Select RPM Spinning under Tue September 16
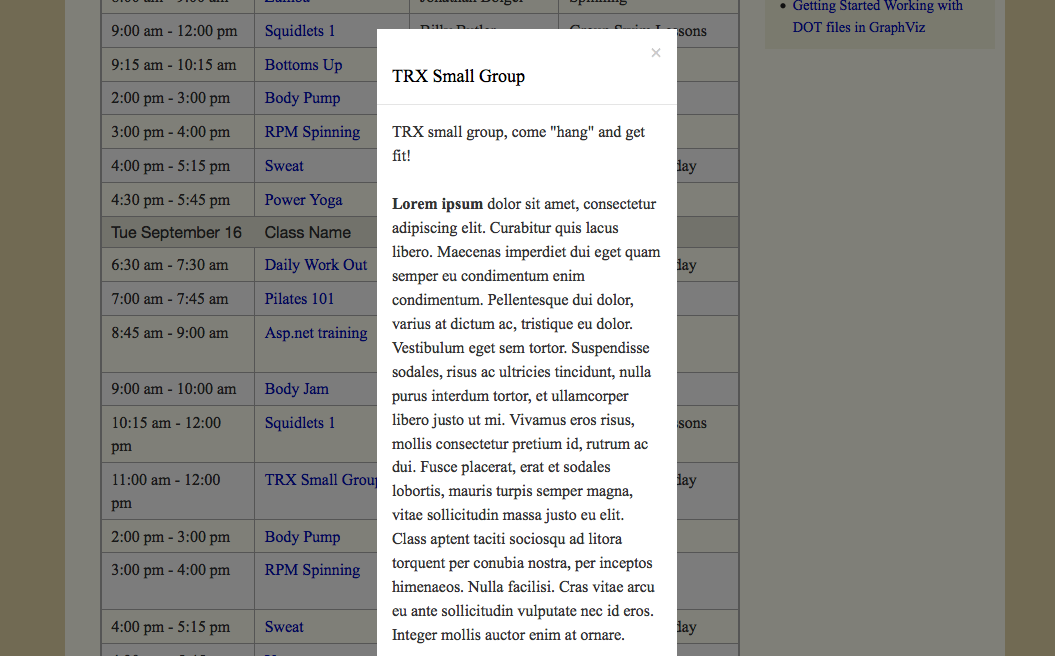This screenshot has height=656, width=1055. [x=312, y=570]
